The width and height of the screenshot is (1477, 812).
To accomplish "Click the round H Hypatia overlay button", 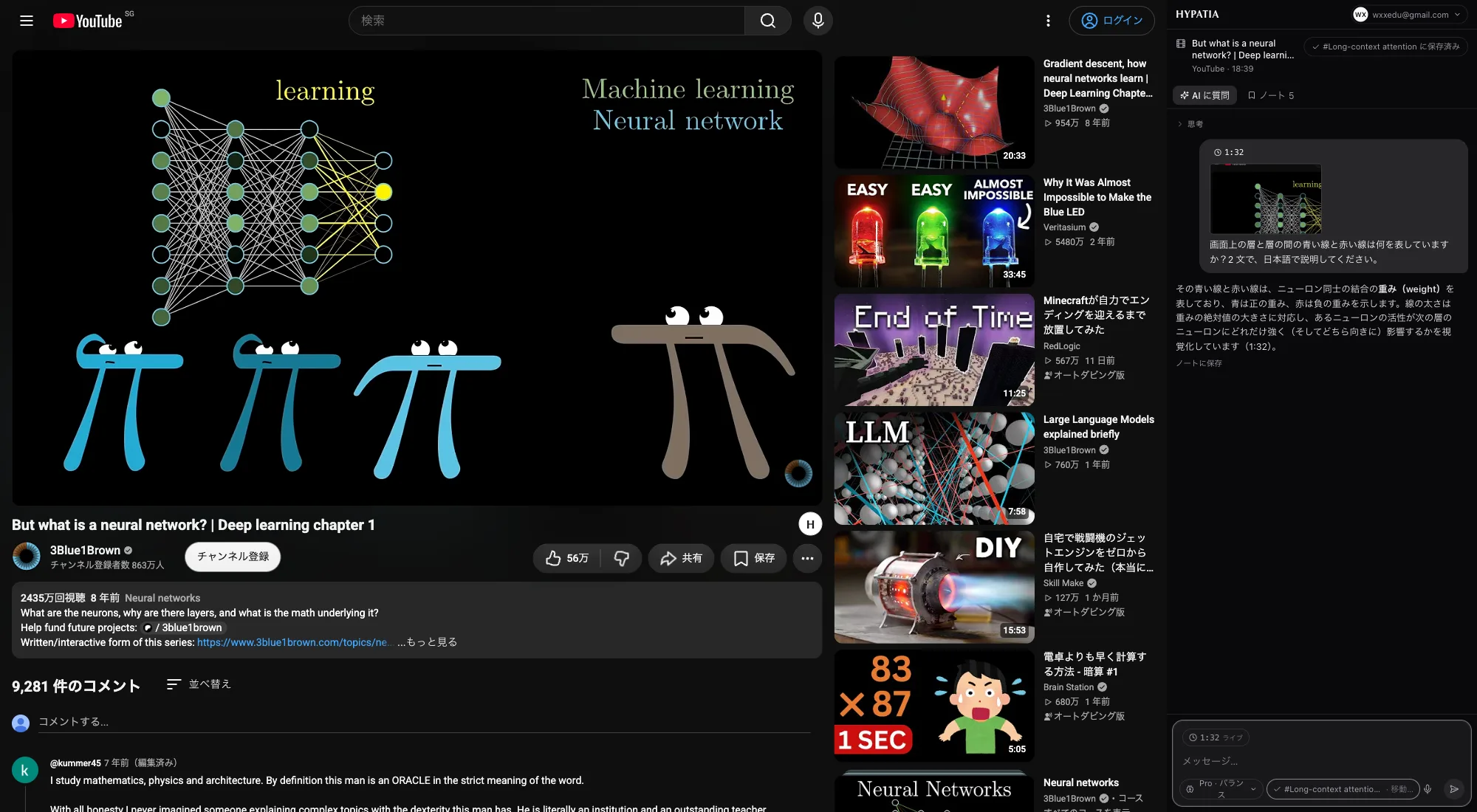I will coord(810,524).
